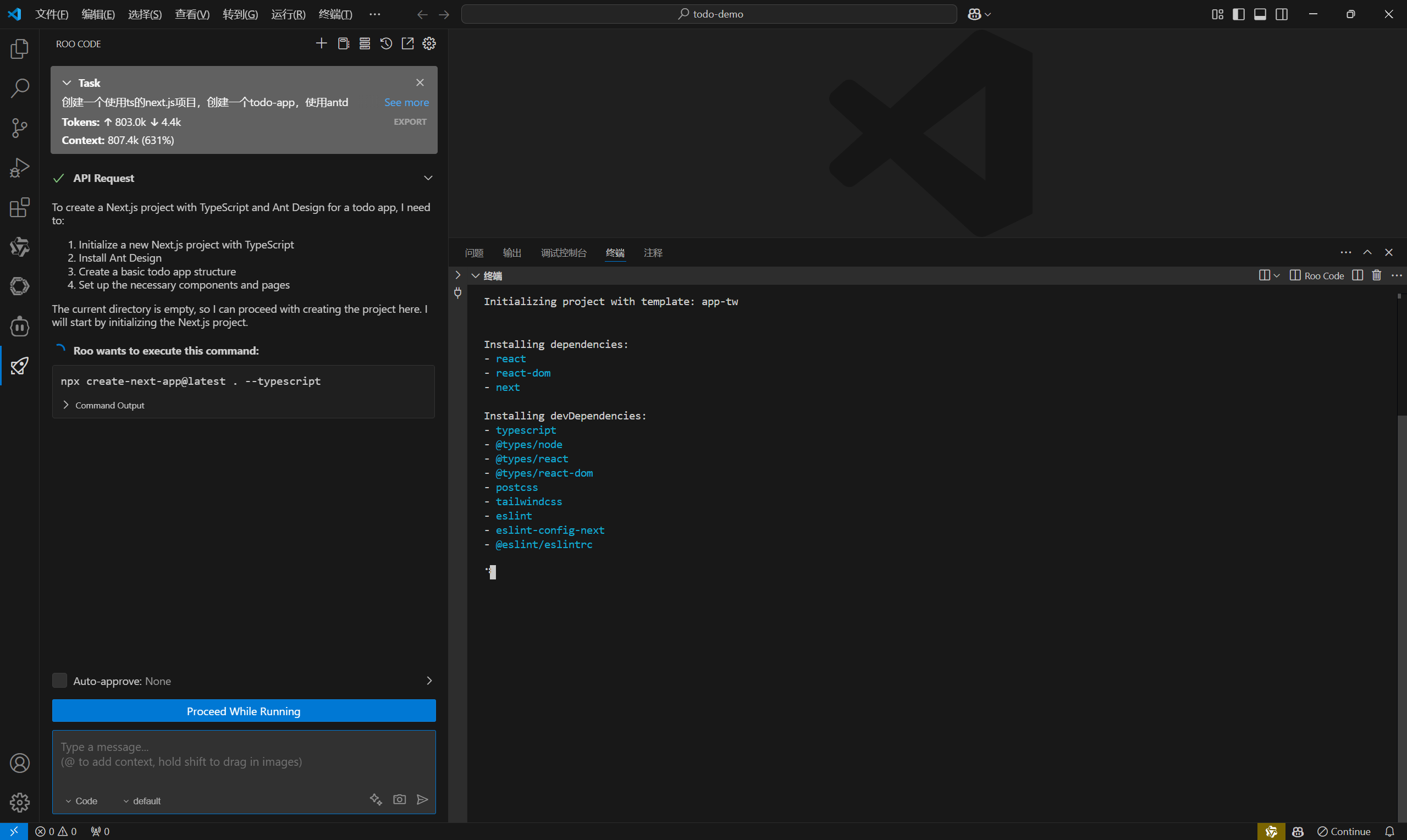Click Proceed While Running button
The height and width of the screenshot is (840, 1407).
click(244, 711)
